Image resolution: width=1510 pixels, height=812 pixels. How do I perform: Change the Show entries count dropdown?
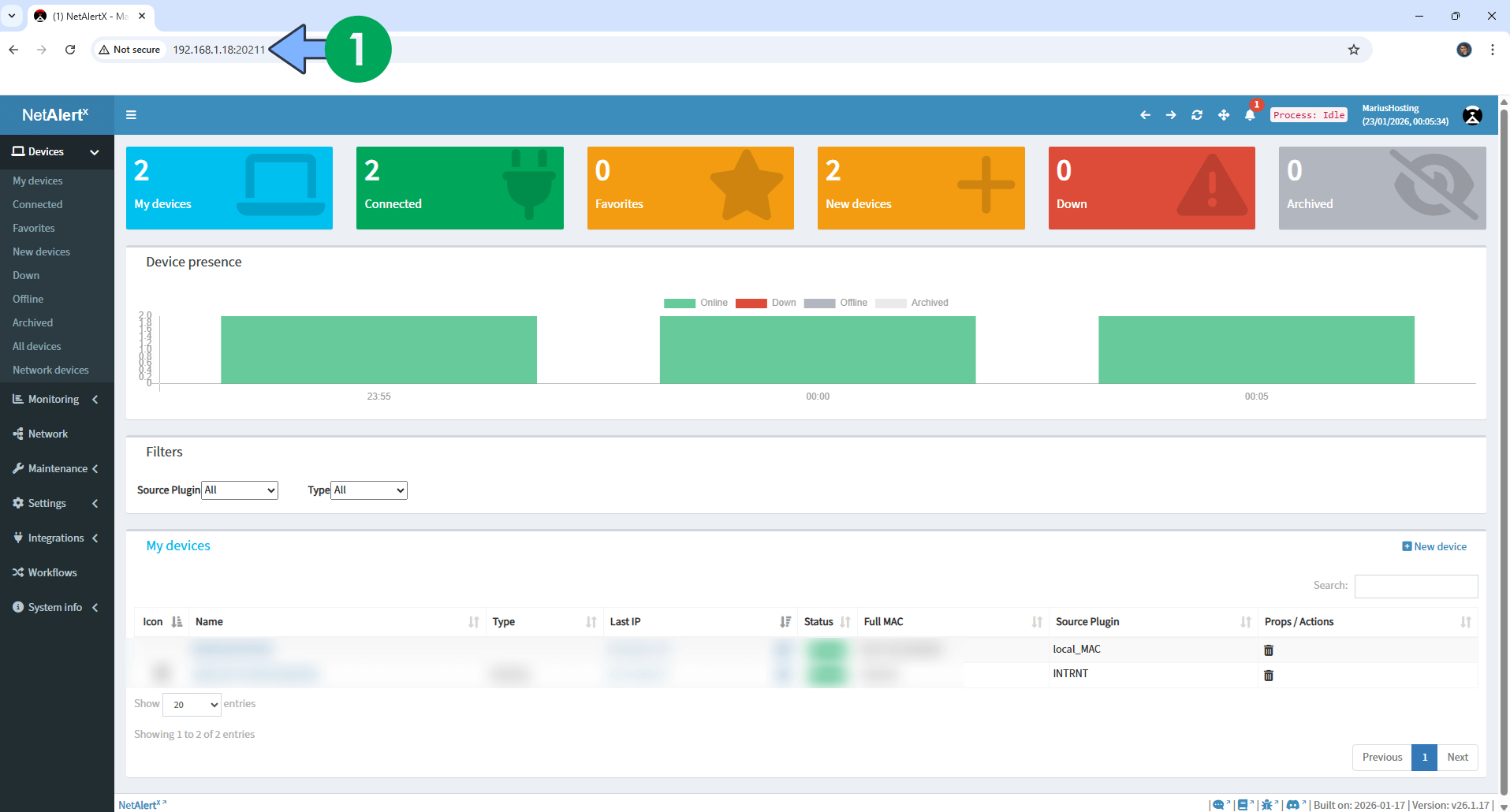coord(191,704)
